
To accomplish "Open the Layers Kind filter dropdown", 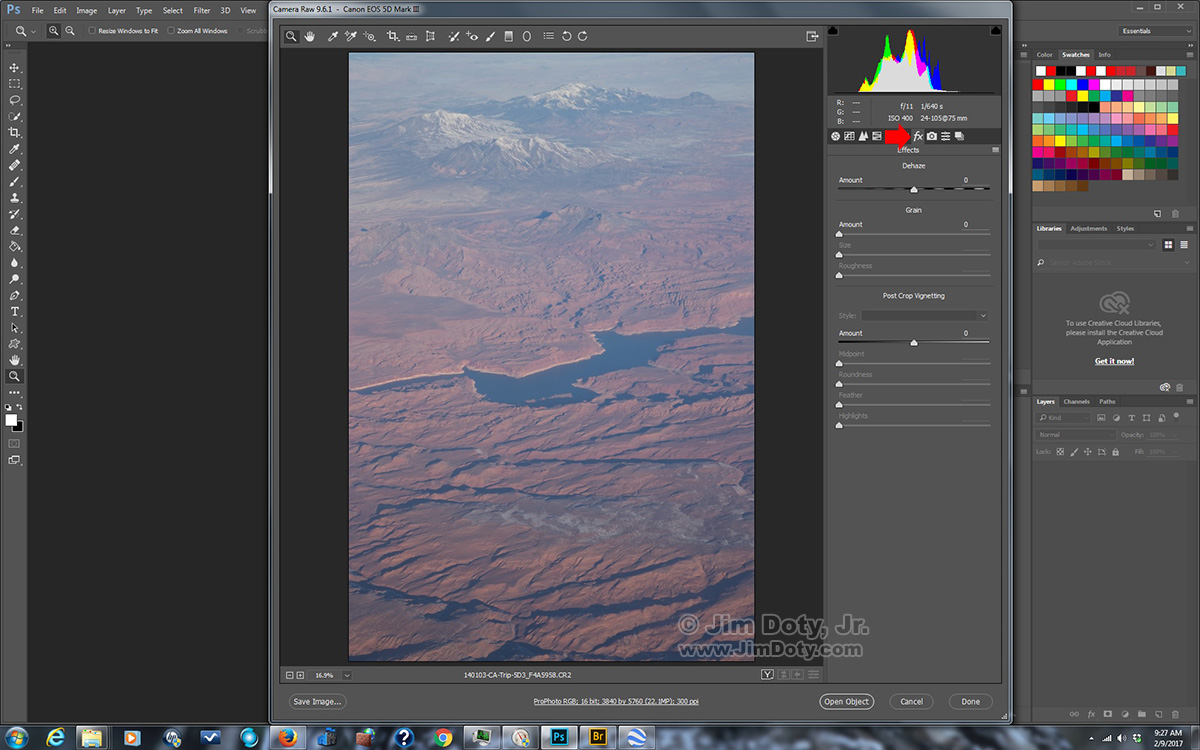I will click(1064, 417).
